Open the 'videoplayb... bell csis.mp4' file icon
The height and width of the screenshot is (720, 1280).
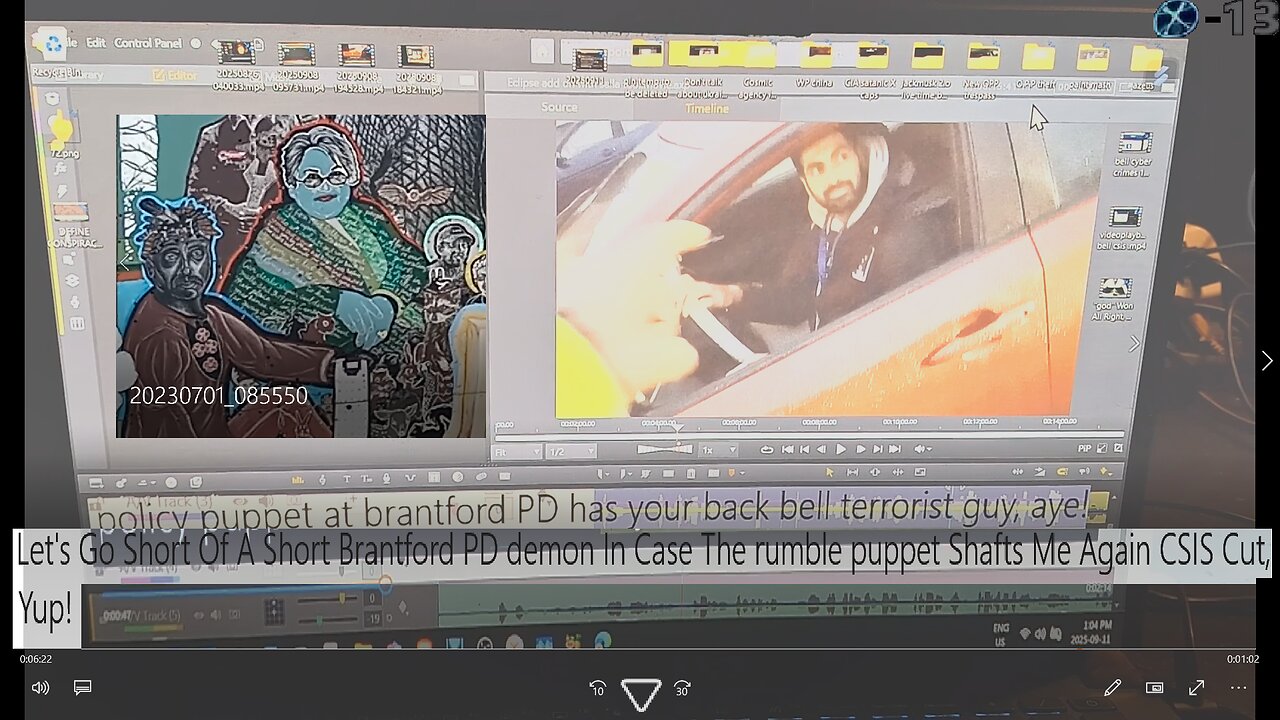[1124, 228]
